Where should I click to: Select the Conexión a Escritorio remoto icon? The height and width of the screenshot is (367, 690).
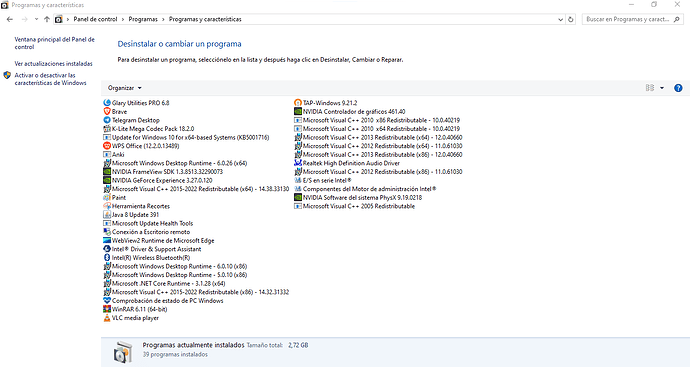[106, 231]
